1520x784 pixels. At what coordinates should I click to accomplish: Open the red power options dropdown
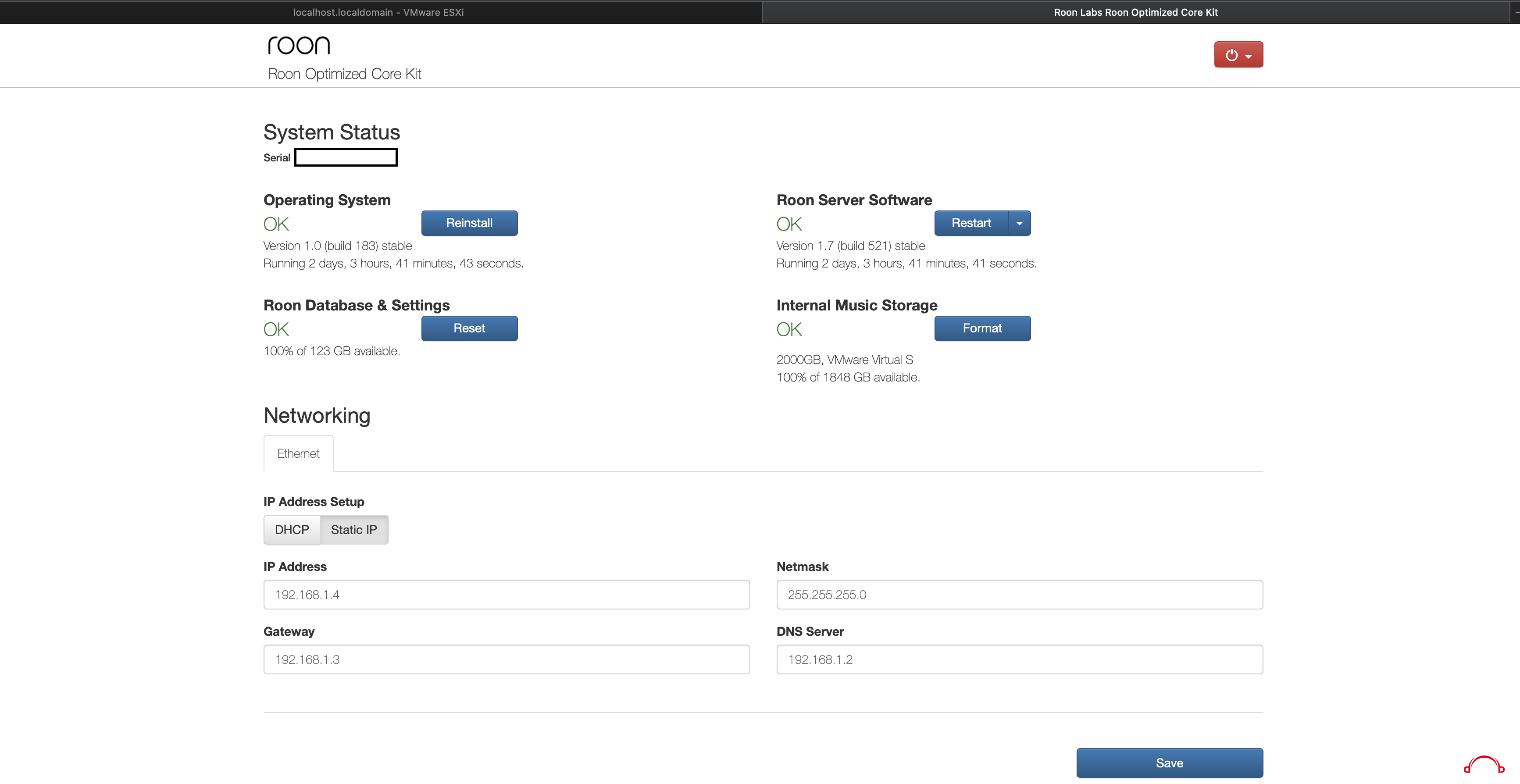1238,54
